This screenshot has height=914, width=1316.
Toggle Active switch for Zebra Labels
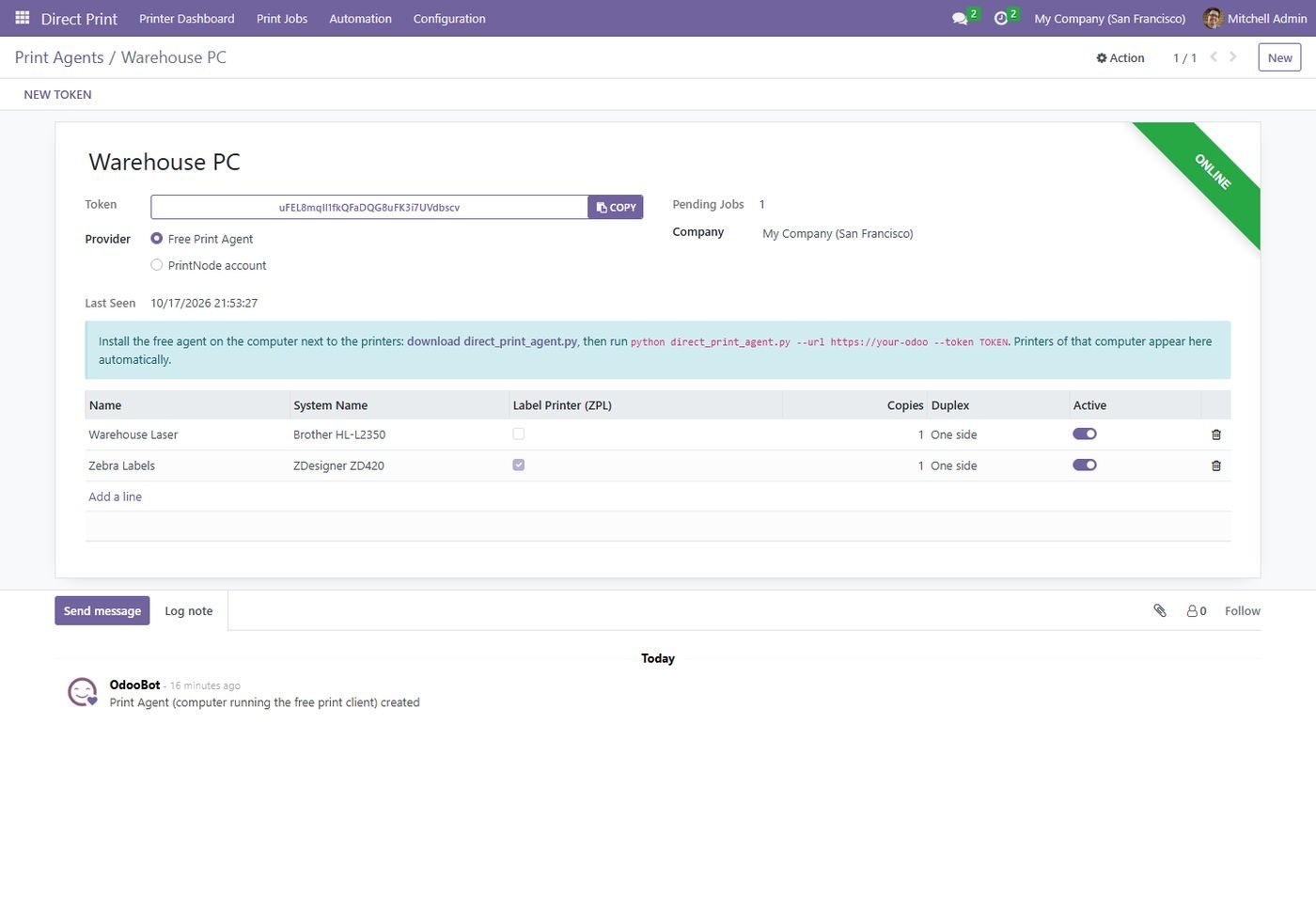point(1085,465)
